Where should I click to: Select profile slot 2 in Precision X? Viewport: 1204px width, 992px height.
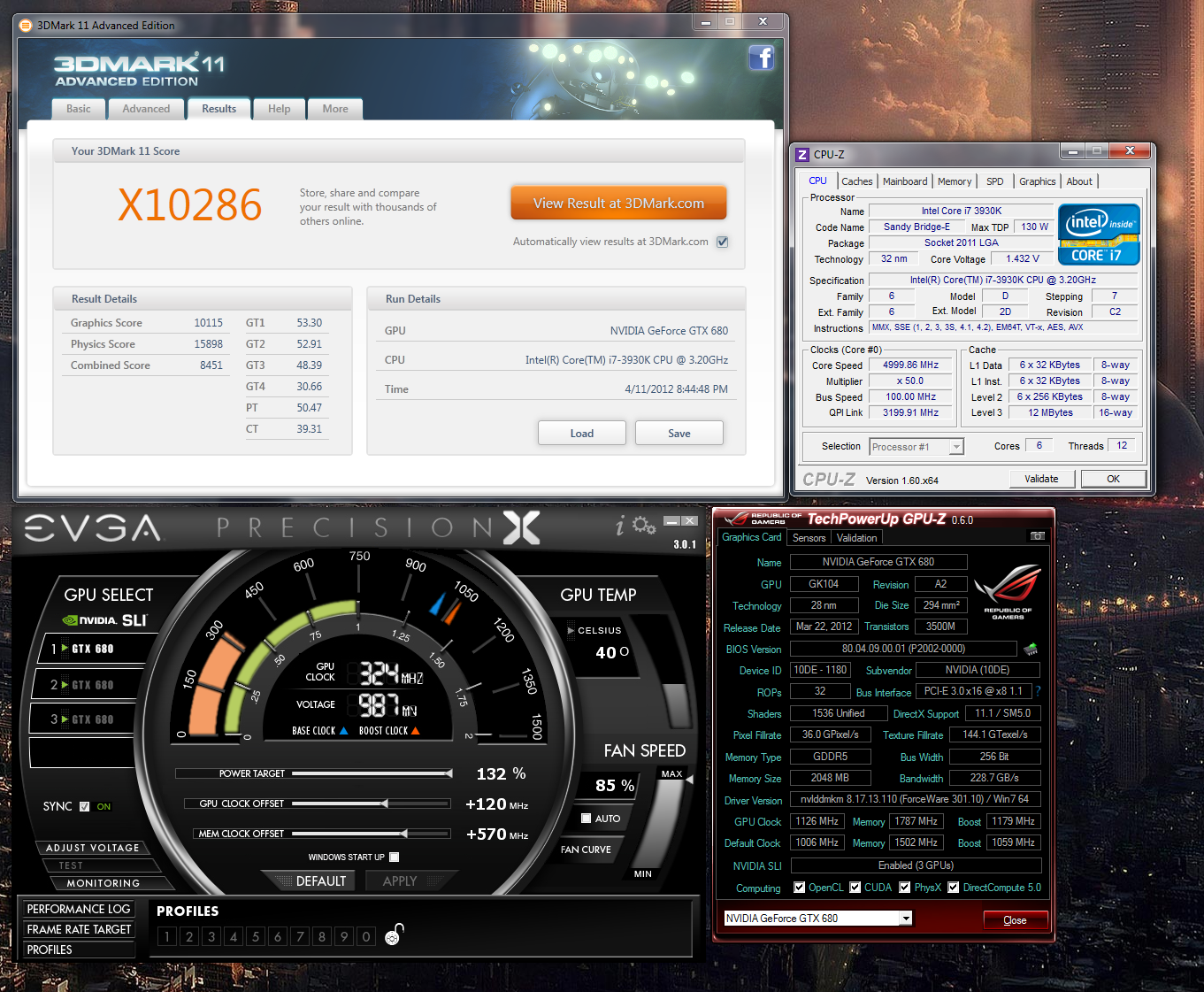pos(189,936)
